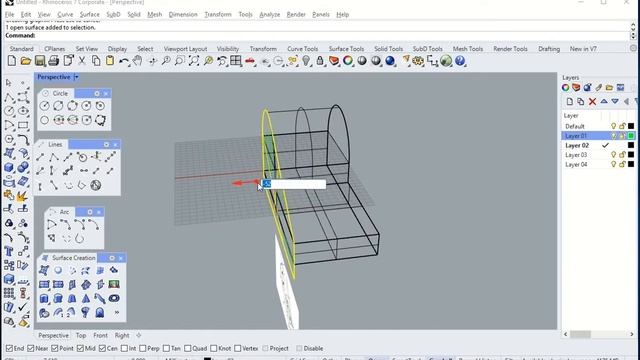Click the Move layer up arrow icon
Screen dimensions: 640x360
coord(604,102)
